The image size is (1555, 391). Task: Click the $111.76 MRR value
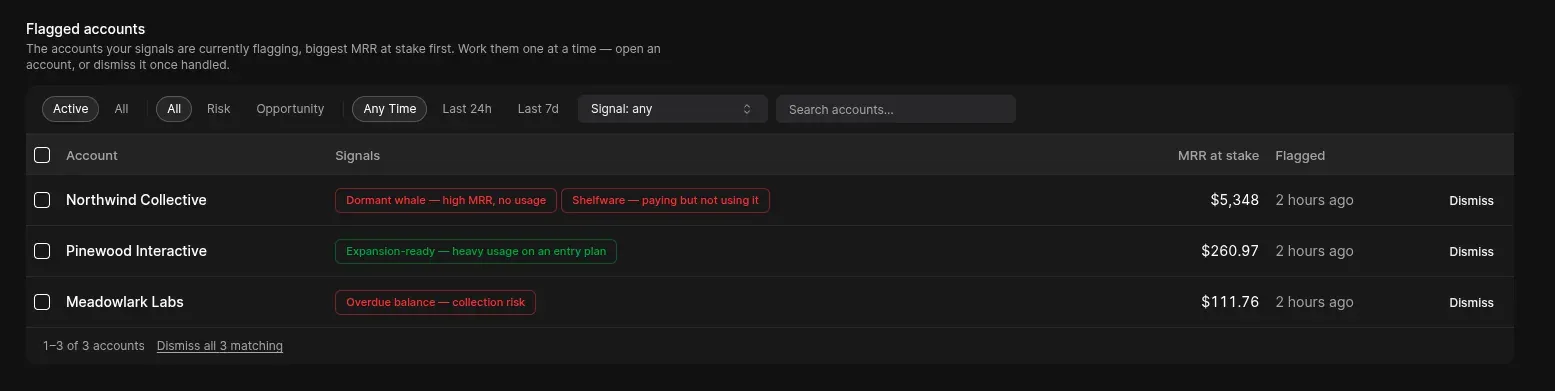point(1231,302)
